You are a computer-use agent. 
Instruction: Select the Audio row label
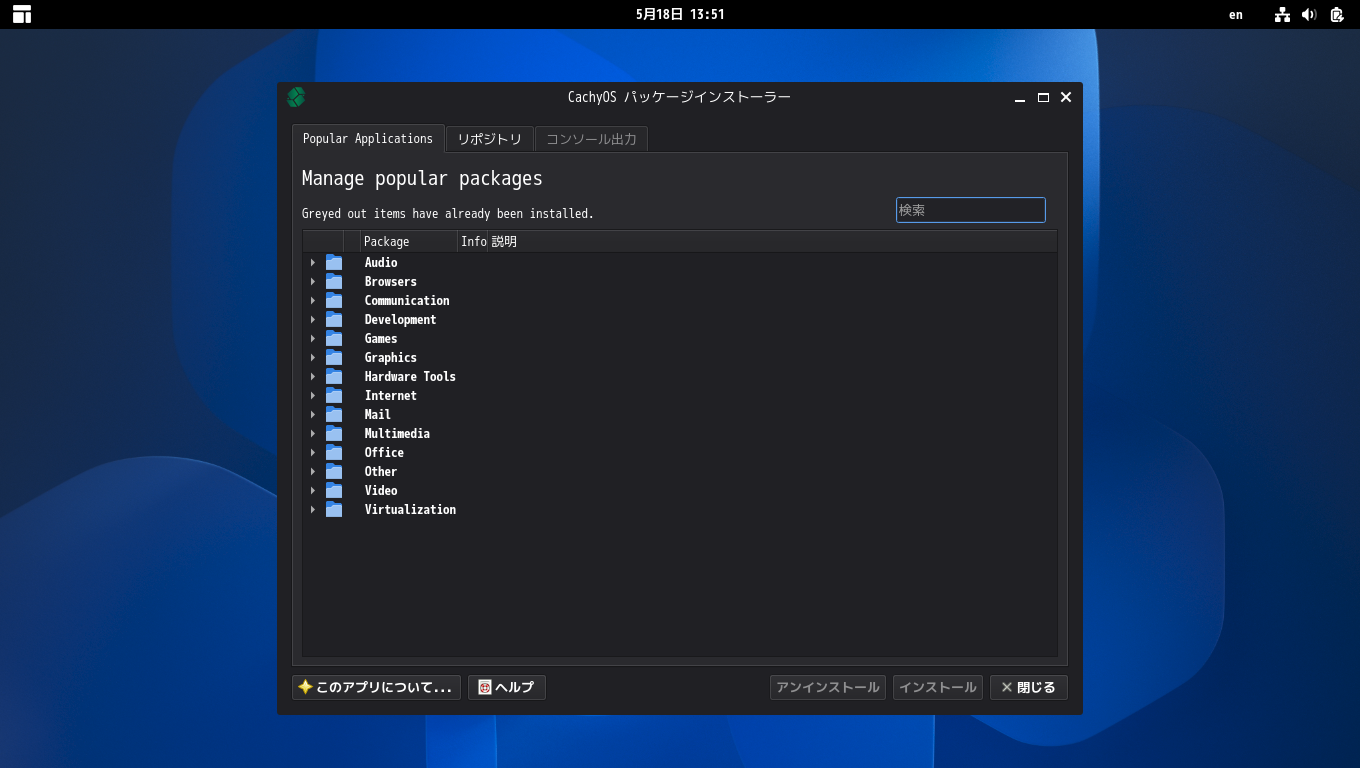pyautogui.click(x=381, y=262)
